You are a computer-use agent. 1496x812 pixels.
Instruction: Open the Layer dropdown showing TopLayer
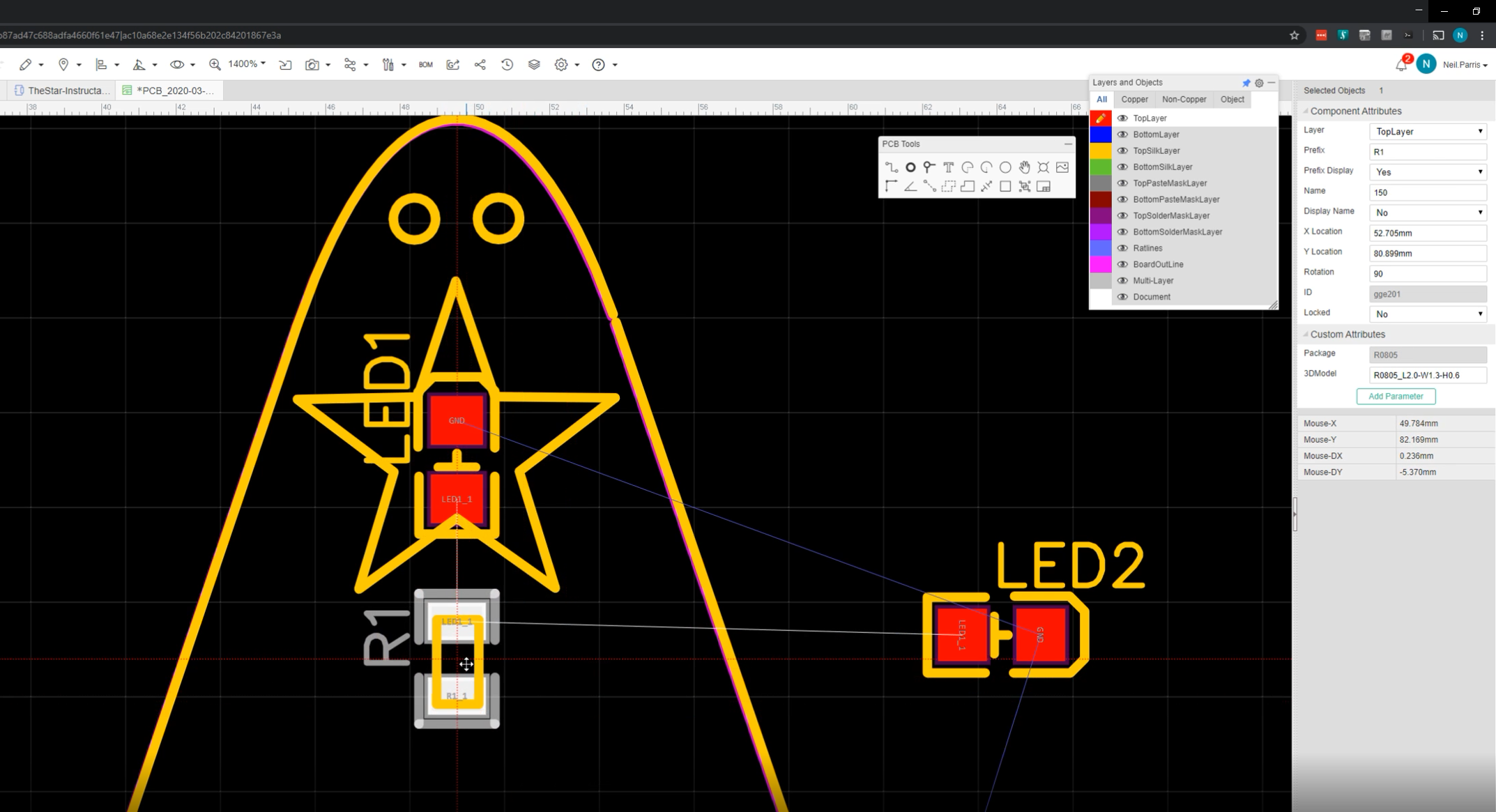[x=1428, y=131]
